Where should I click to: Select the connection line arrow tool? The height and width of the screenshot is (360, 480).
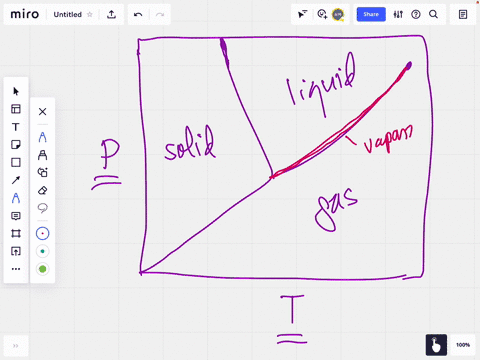tap(16, 180)
